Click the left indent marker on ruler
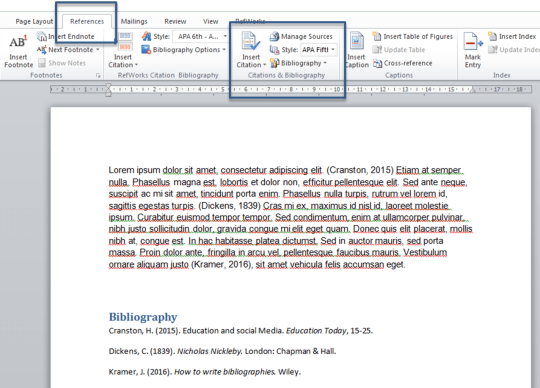The height and width of the screenshot is (388, 540). pyautogui.click(x=108, y=93)
